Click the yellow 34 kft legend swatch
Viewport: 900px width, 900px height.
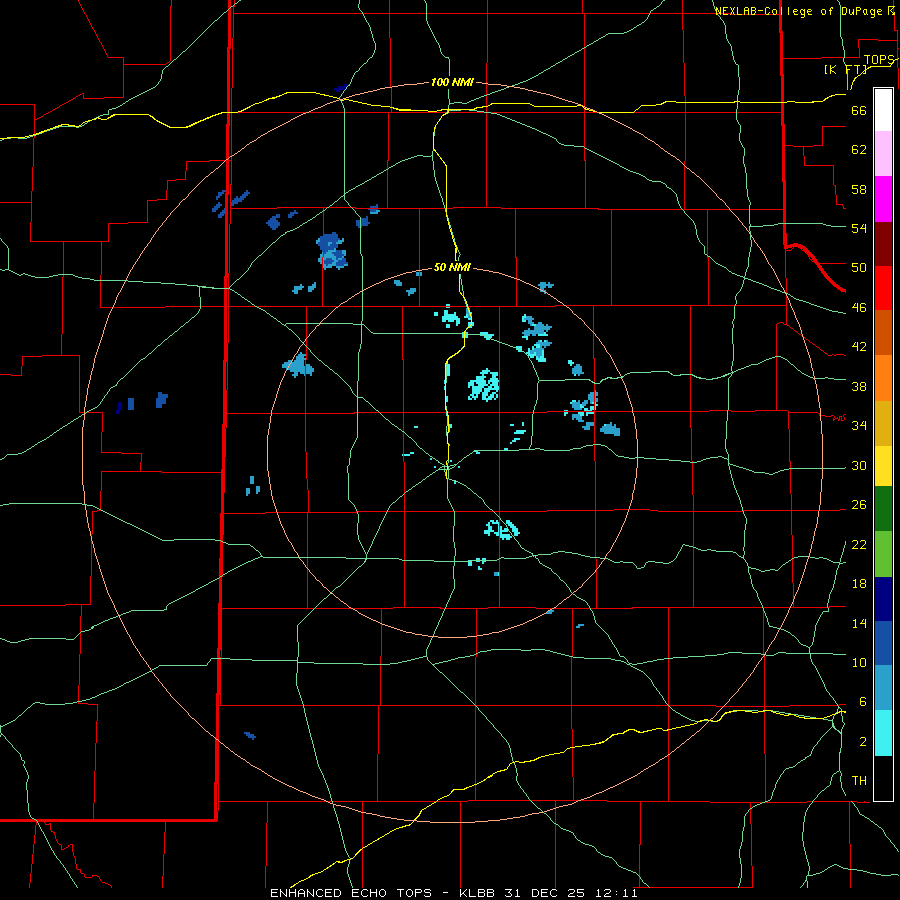click(883, 466)
